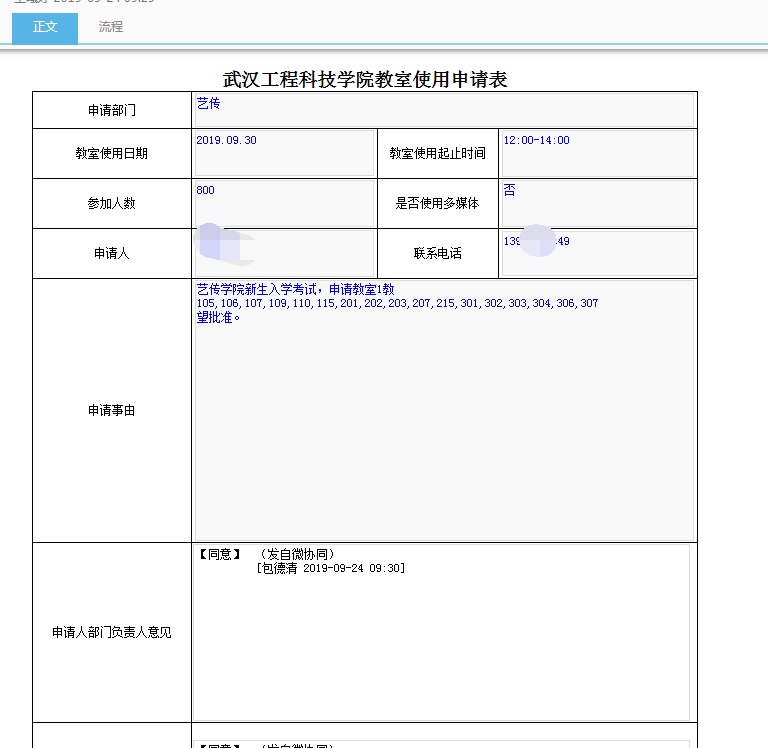Click the 是否使用多媒体 label cell

[x=437, y=203]
